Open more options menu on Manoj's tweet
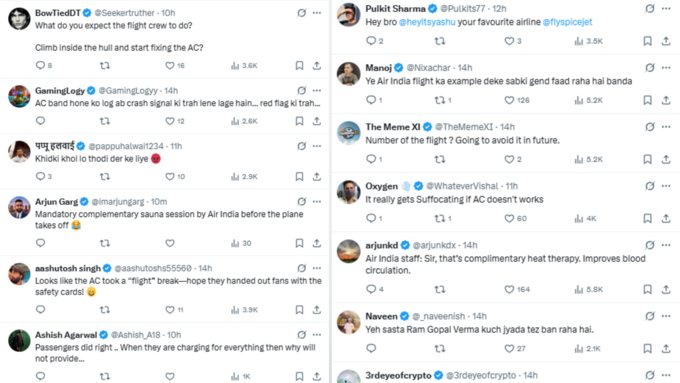This screenshot has width=680, height=383. 666,68
